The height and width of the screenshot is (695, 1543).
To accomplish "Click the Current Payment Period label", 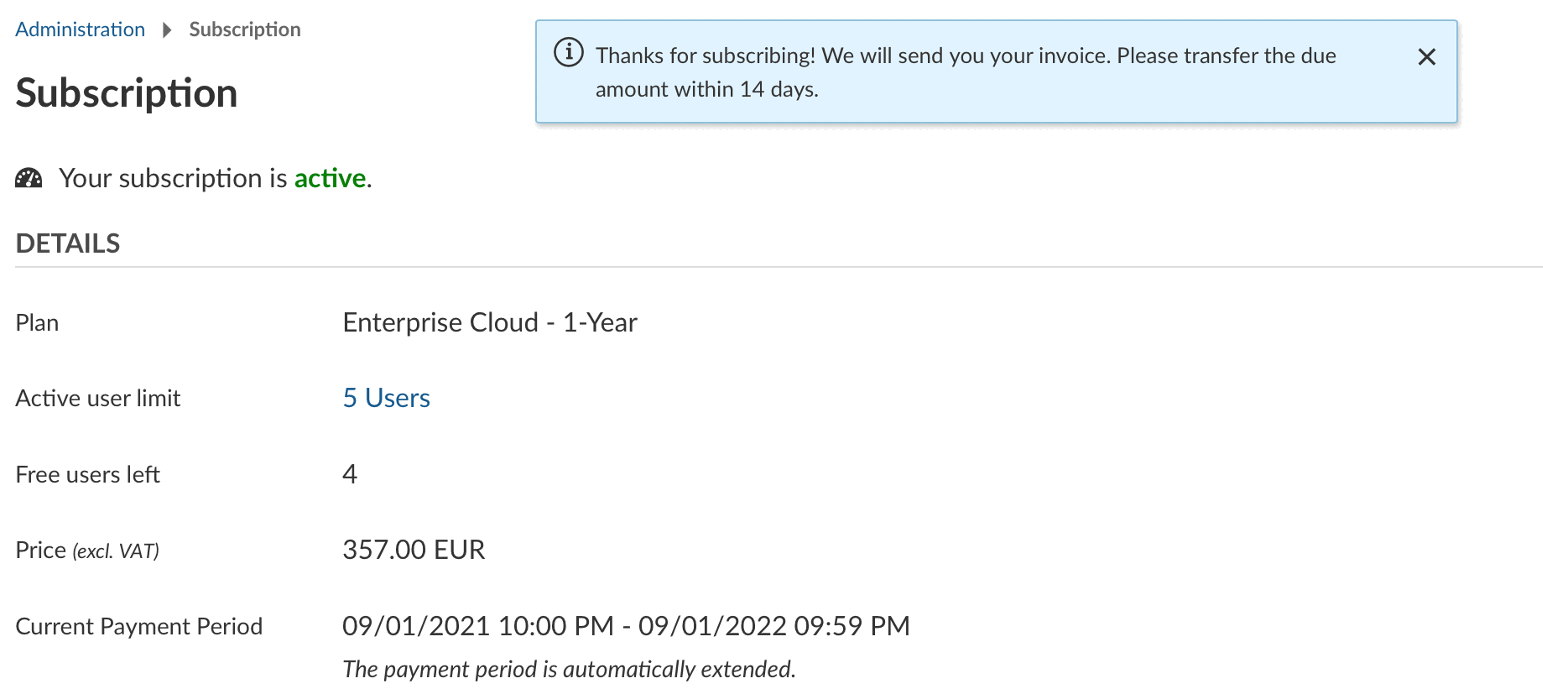I will 138,625.
